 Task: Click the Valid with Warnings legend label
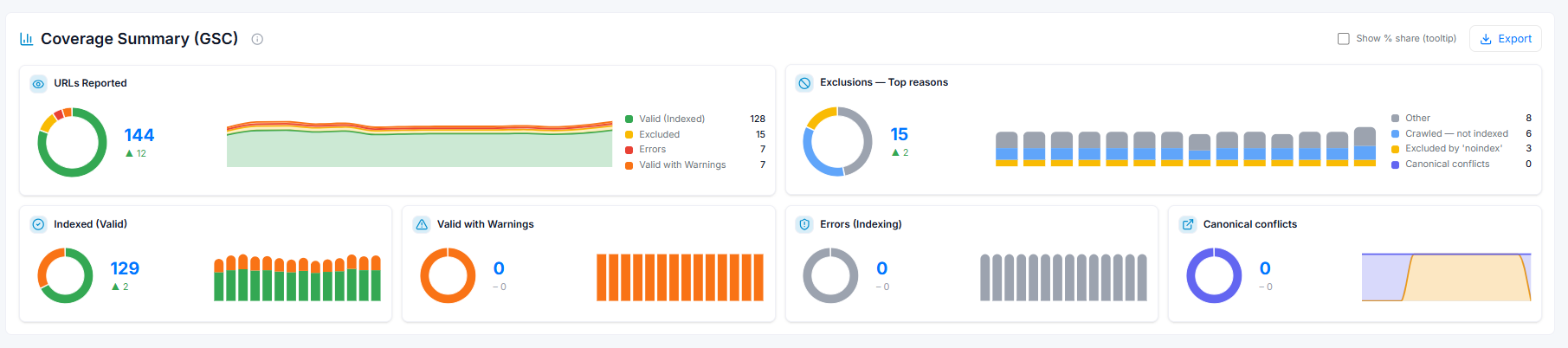click(682, 165)
